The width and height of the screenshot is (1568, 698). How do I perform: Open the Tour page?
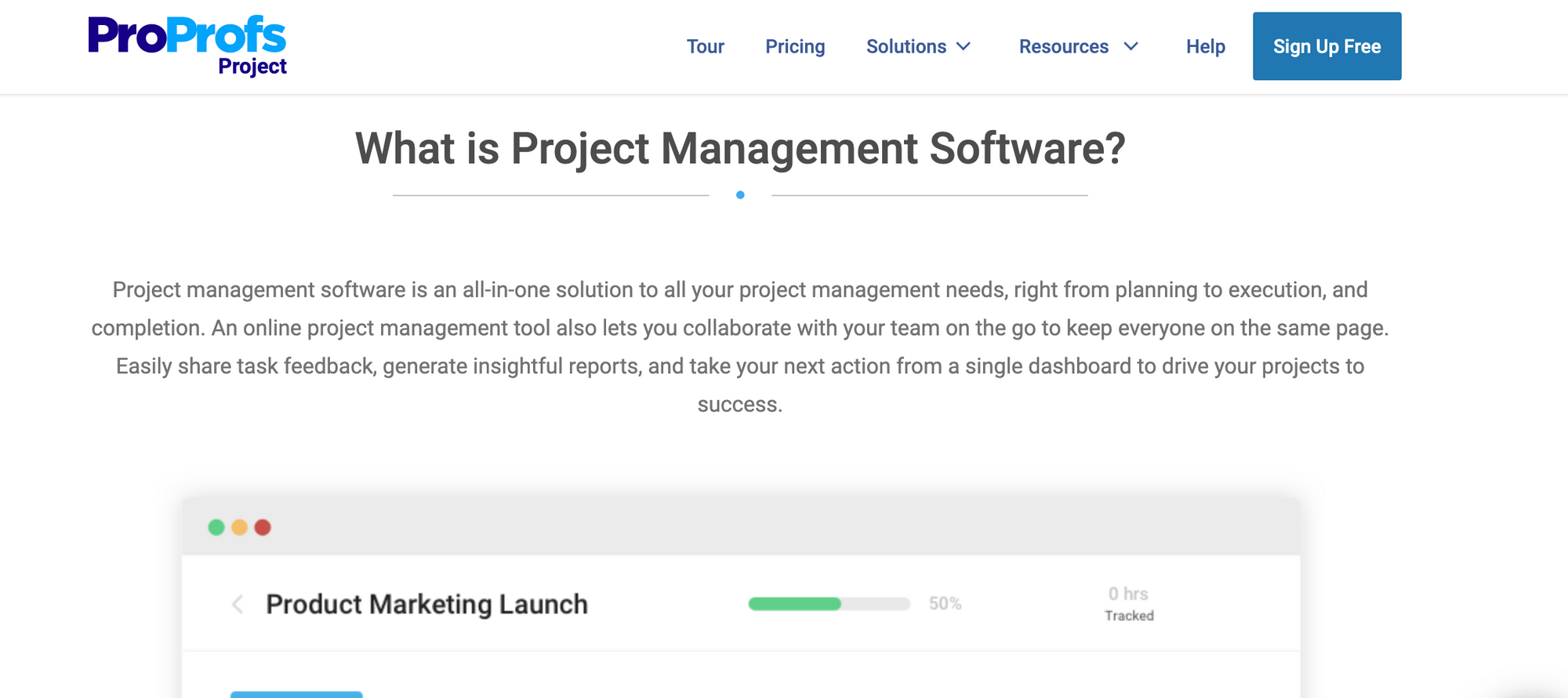pyautogui.click(x=705, y=47)
